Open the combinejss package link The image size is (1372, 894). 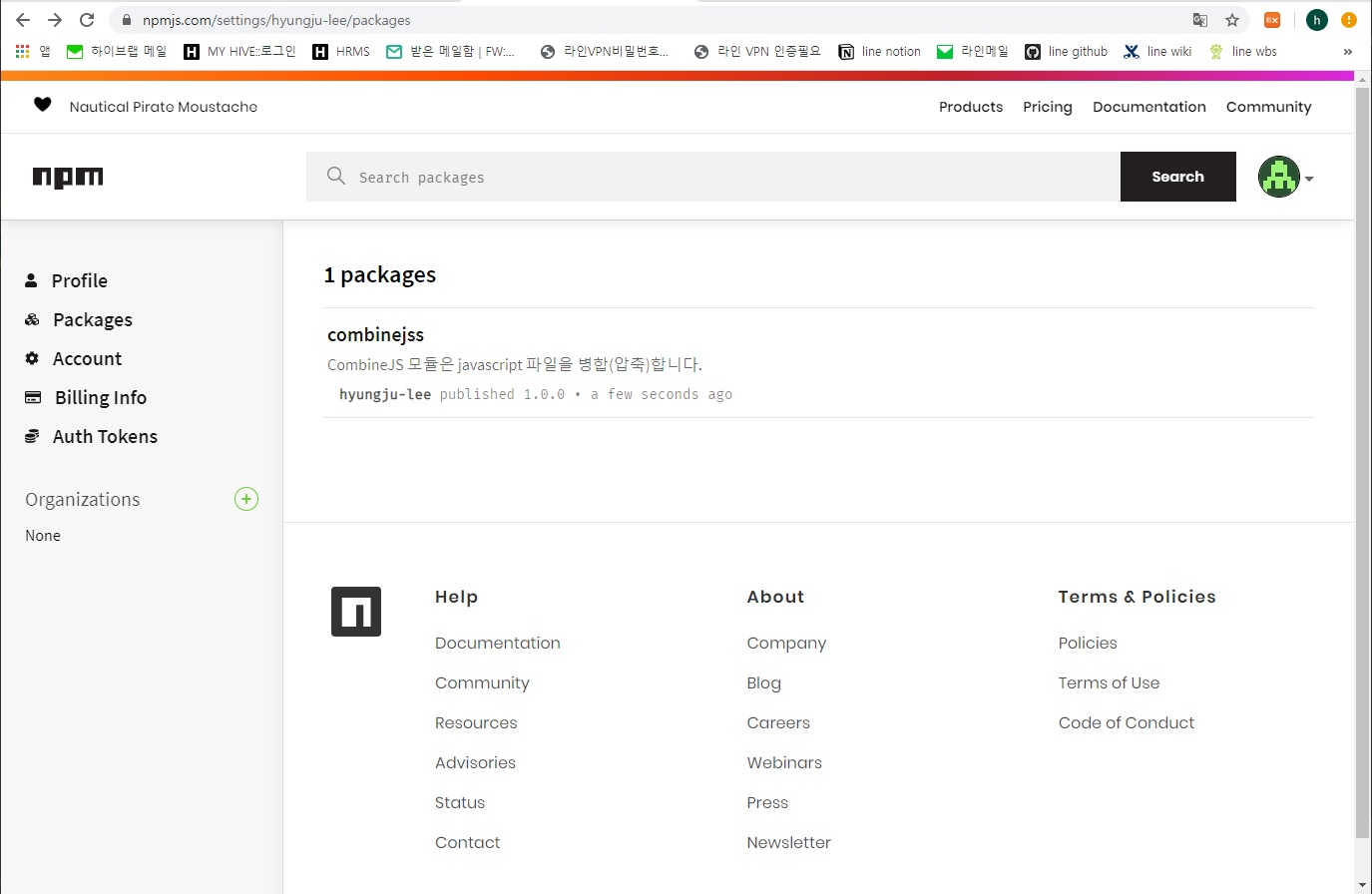[x=375, y=334]
